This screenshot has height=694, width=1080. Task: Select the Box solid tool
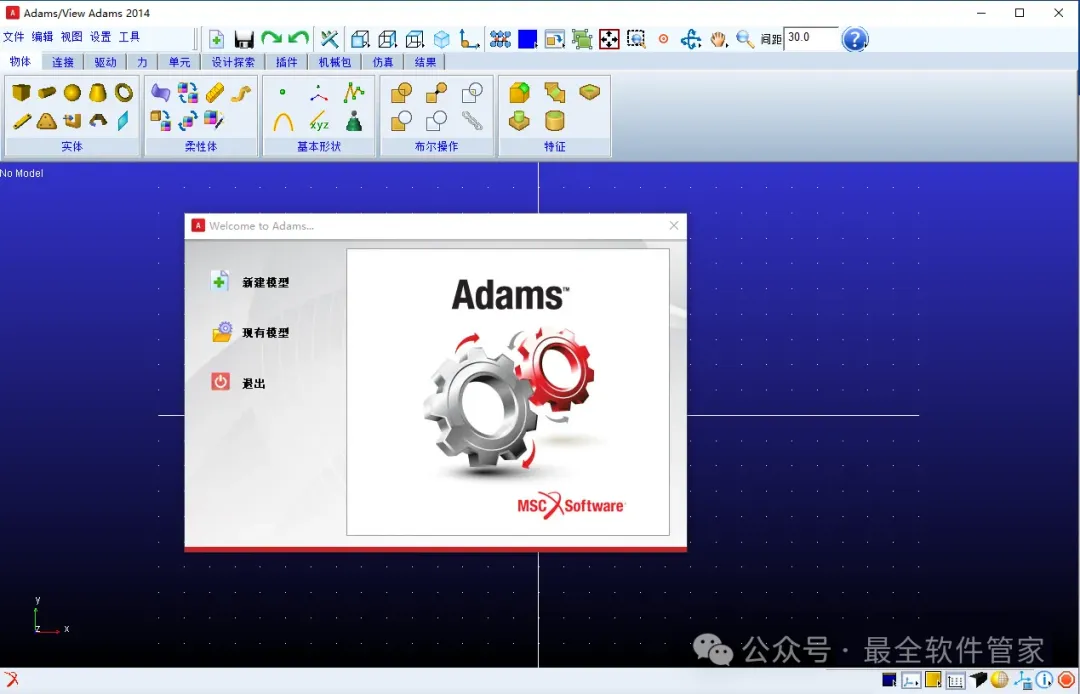[21, 92]
